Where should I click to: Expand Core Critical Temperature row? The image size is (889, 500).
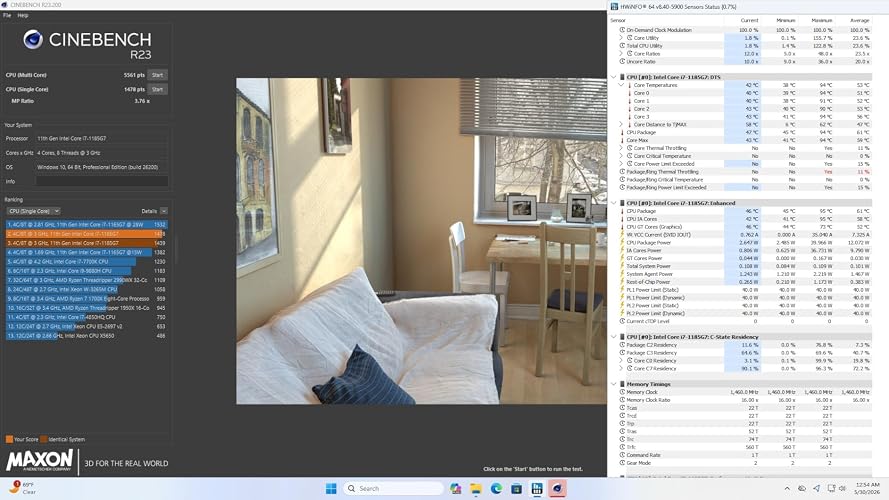[x=621, y=156]
